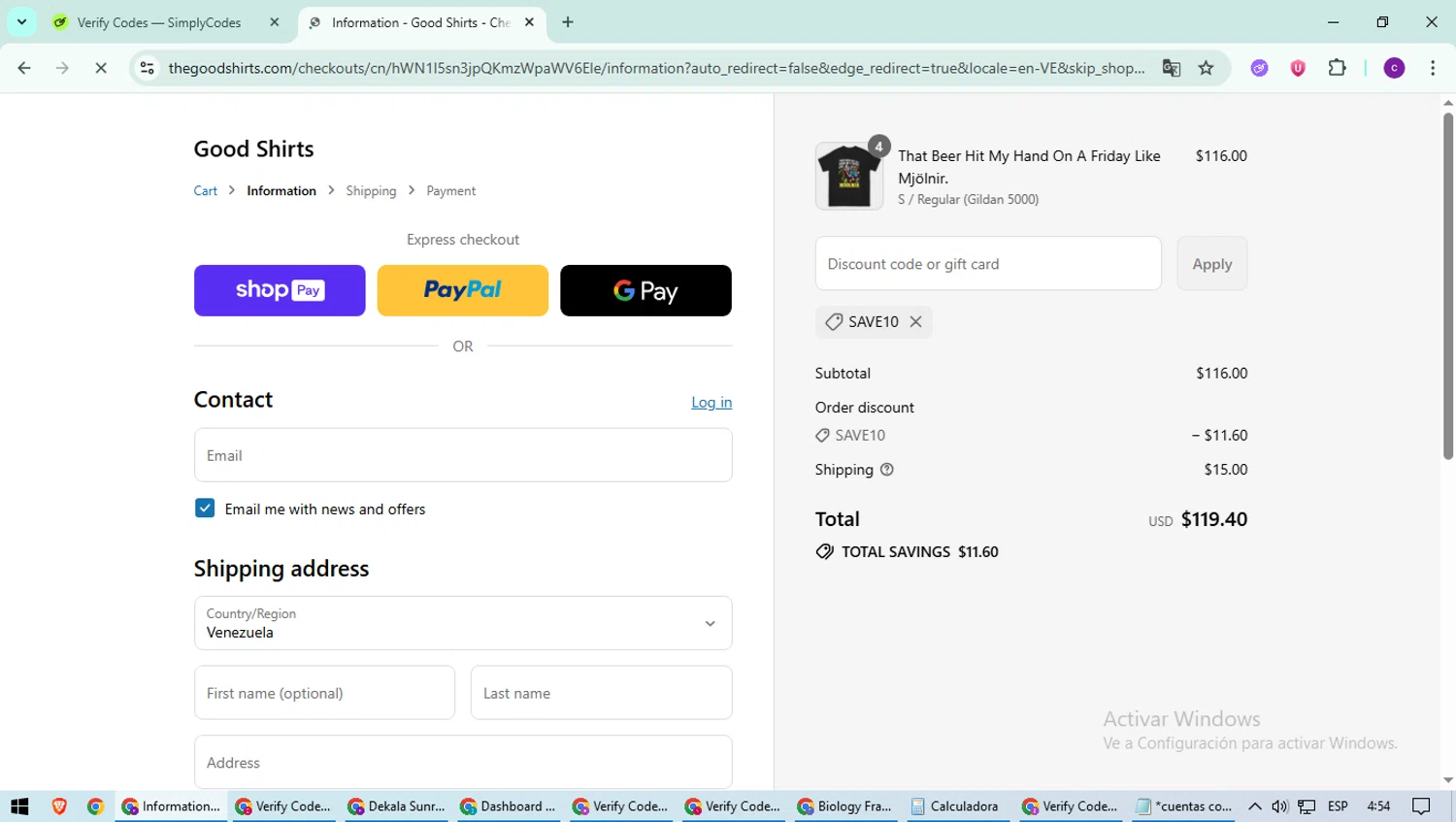Click the Last name field
The image size is (1456, 822).
click(x=602, y=693)
